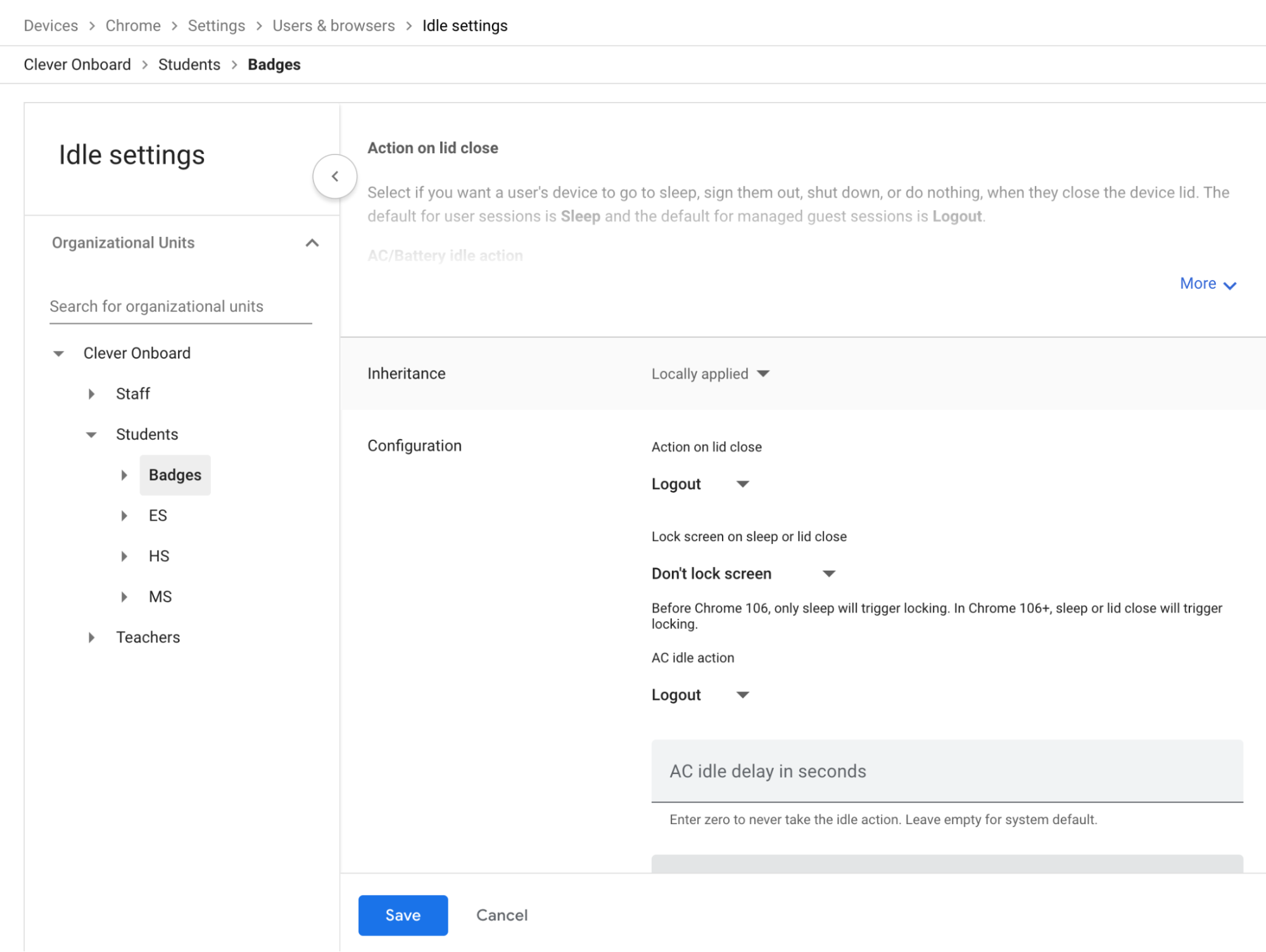Click the AC idle delay in seconds field

pos(946,771)
